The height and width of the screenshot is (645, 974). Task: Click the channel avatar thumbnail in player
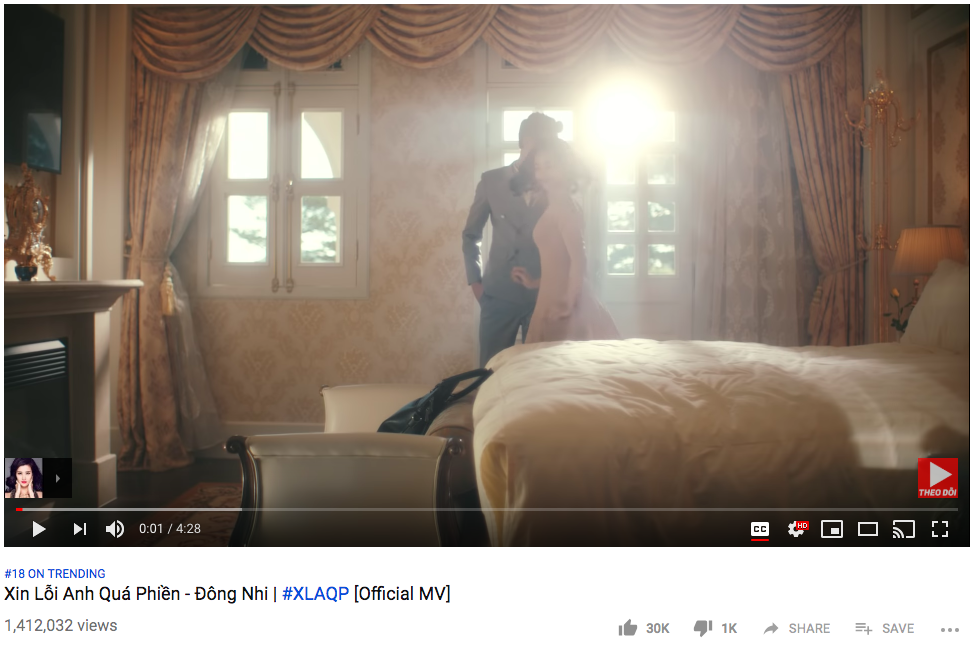coord(24,478)
